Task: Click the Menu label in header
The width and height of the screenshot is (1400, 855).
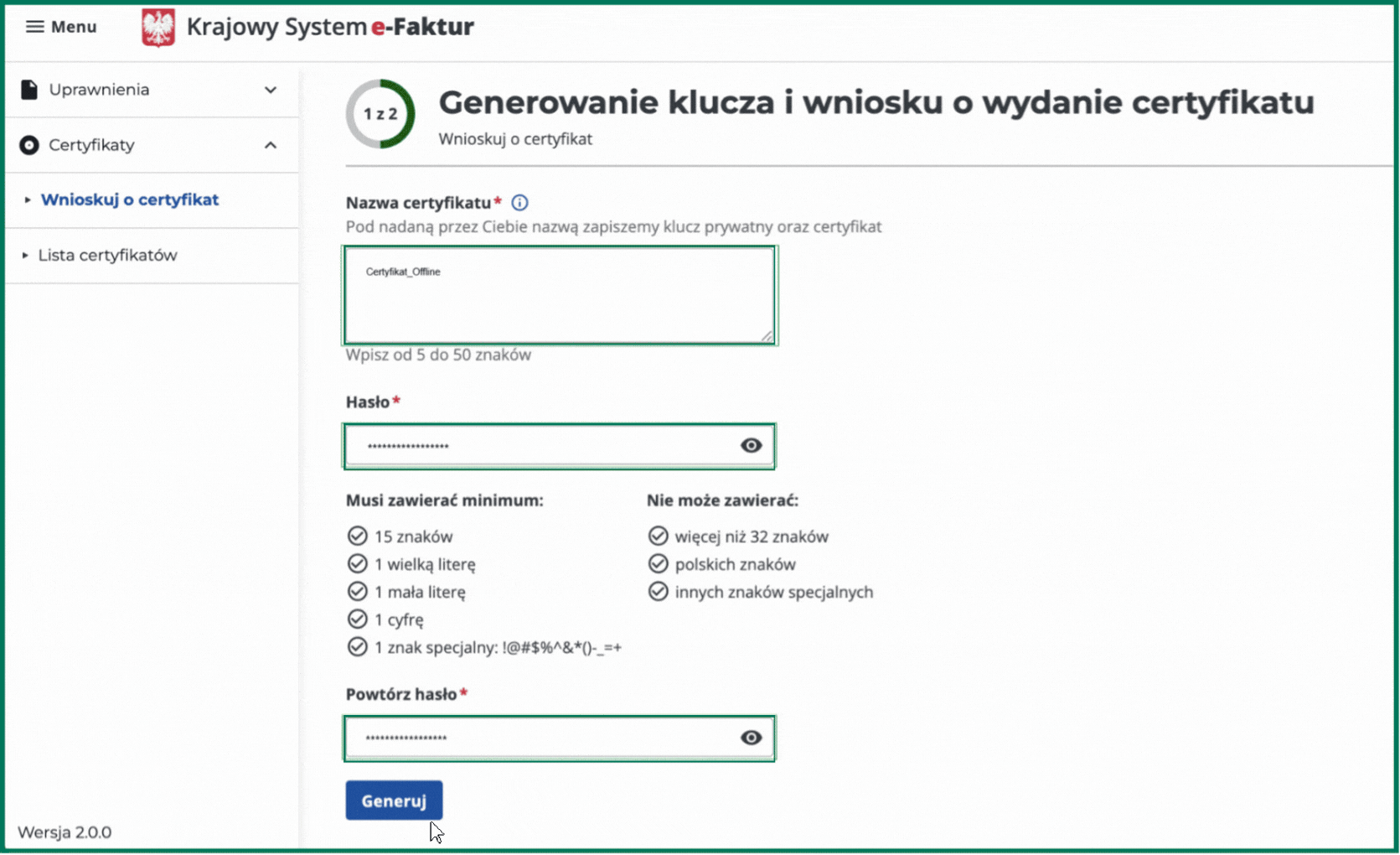Action: (74, 27)
